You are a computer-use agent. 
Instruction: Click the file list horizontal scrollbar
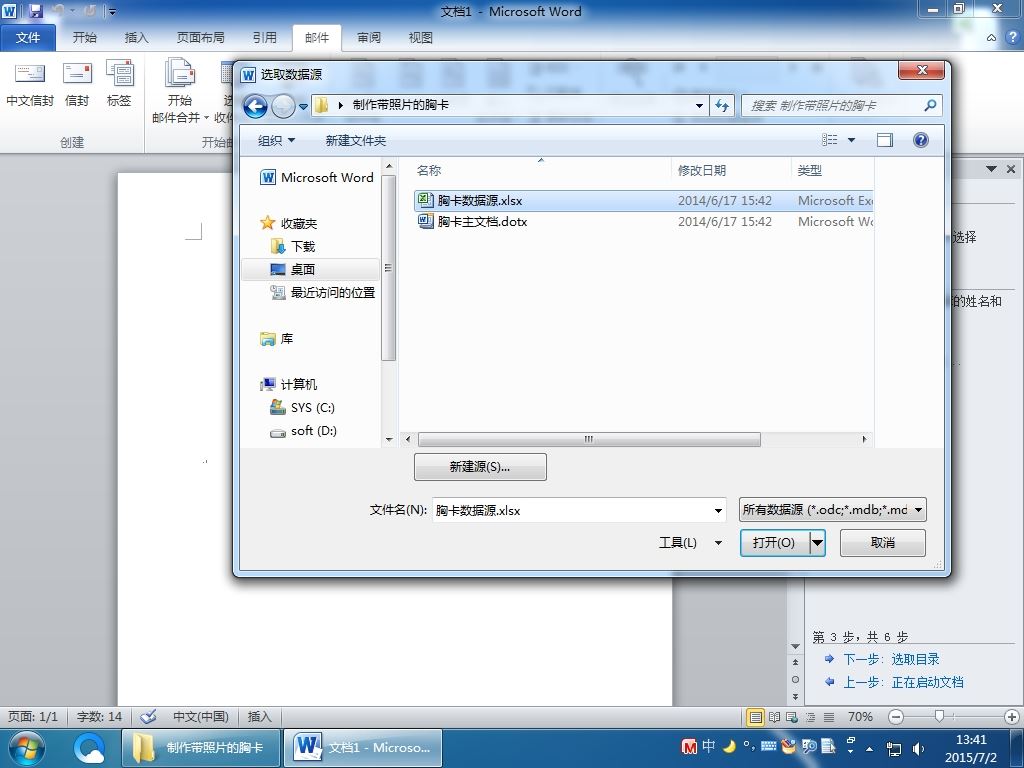click(589, 440)
